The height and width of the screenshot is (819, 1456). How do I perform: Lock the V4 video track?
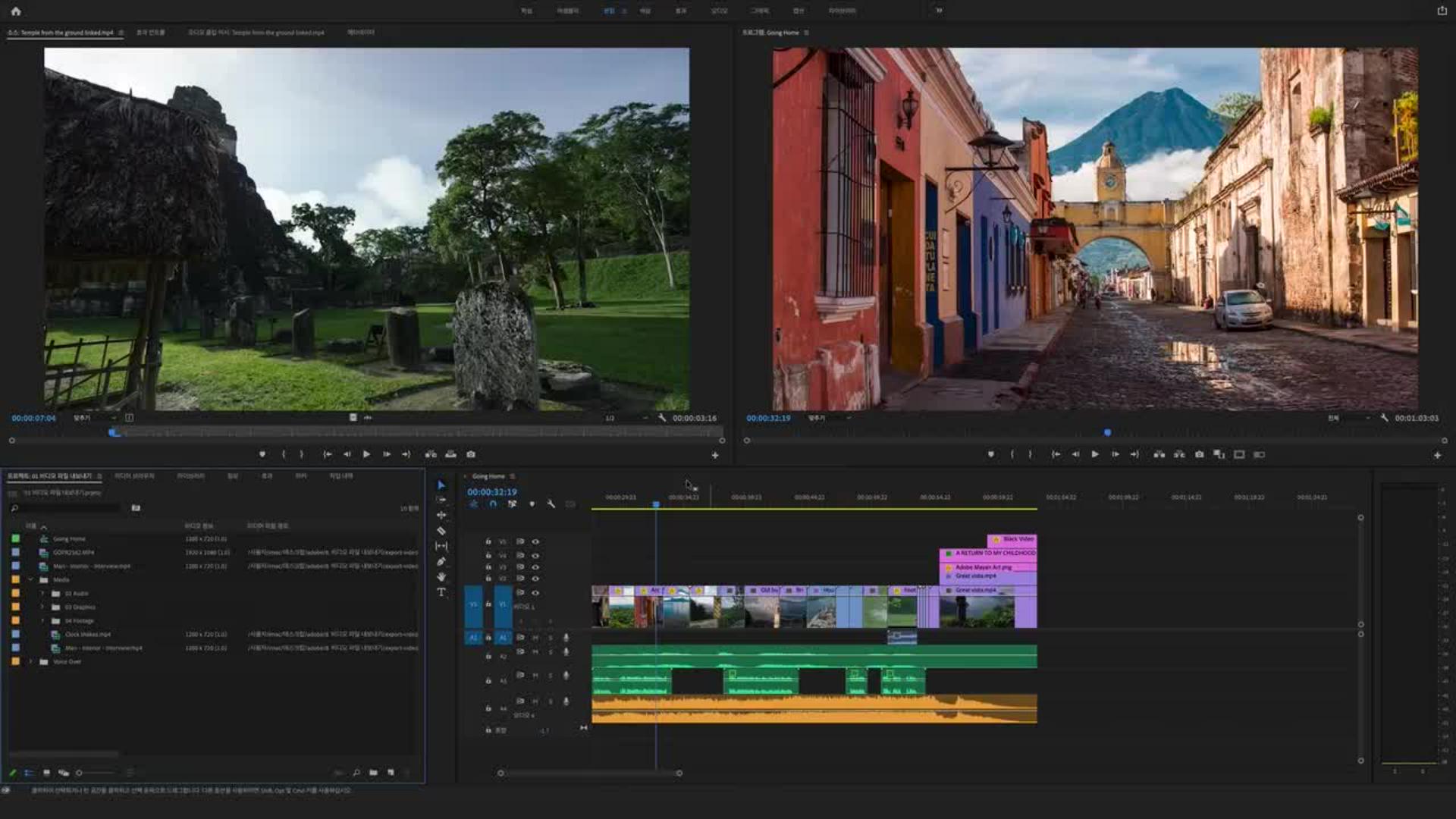click(x=488, y=555)
